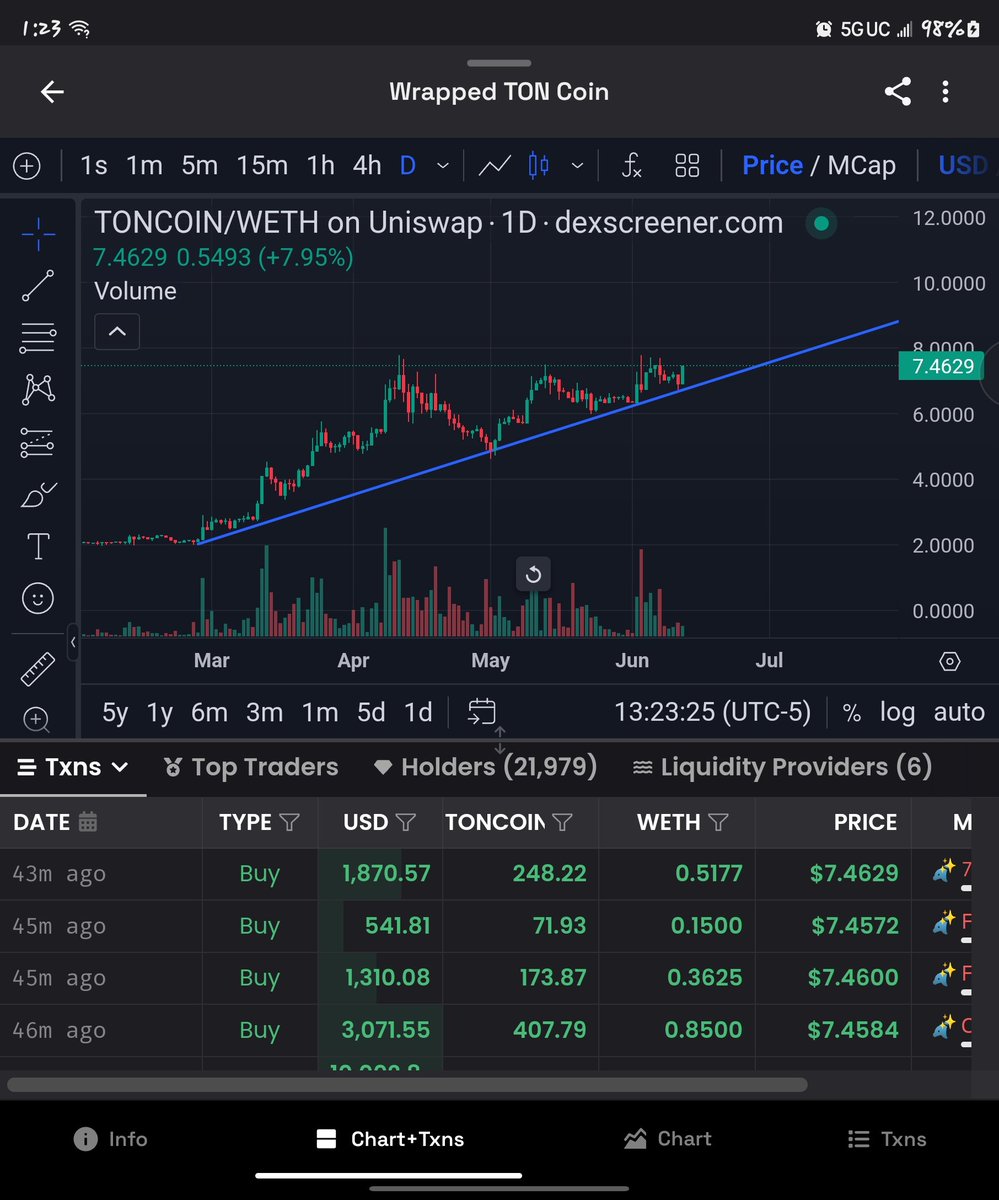Viewport: 999px width, 1200px height.
Task: Go back with the arrow icon
Action: [x=52, y=92]
